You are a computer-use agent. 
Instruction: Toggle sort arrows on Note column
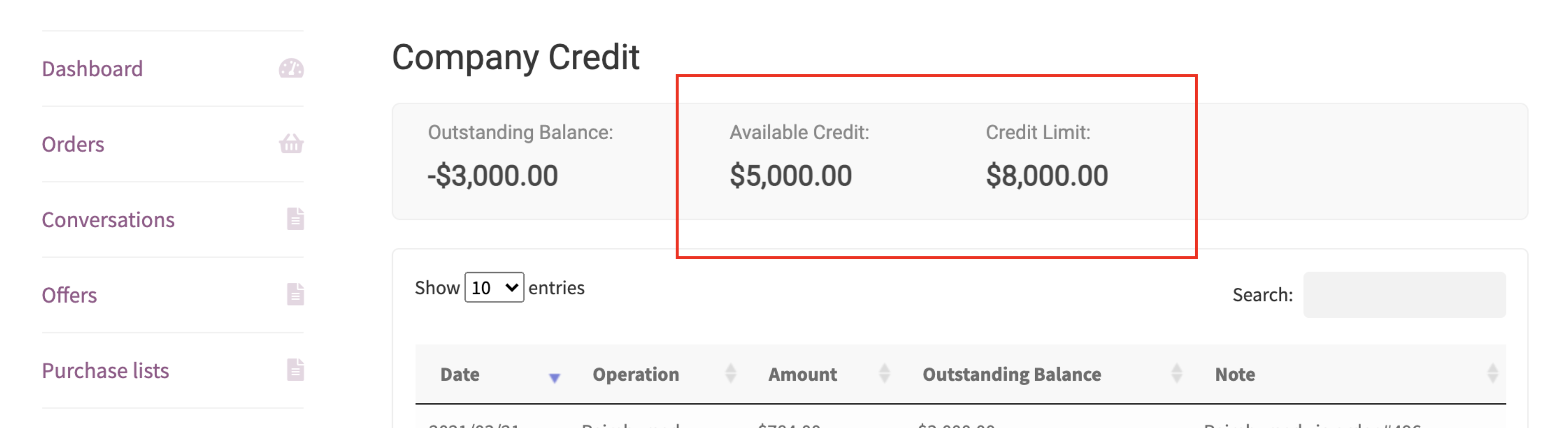click(1492, 373)
